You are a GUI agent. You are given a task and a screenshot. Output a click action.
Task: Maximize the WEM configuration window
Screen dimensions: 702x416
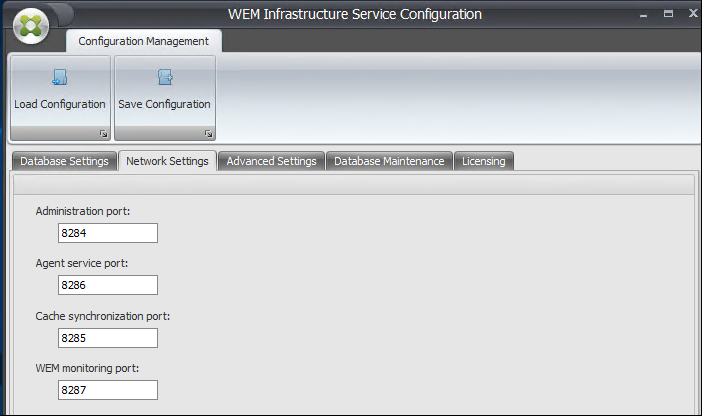tap(668, 14)
